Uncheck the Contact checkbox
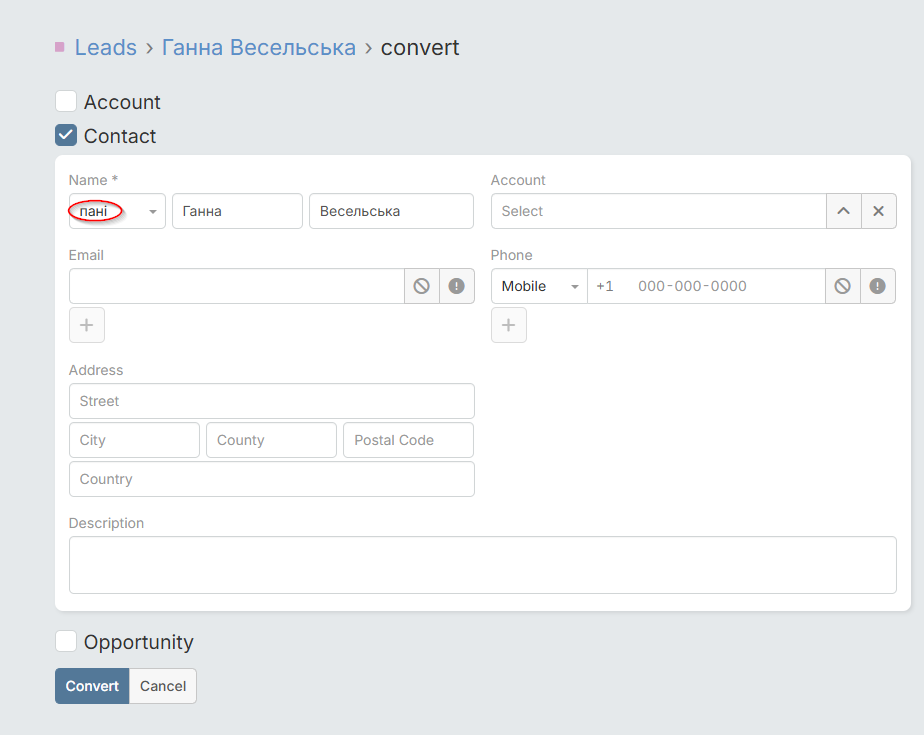This screenshot has width=924, height=735. [x=66, y=136]
